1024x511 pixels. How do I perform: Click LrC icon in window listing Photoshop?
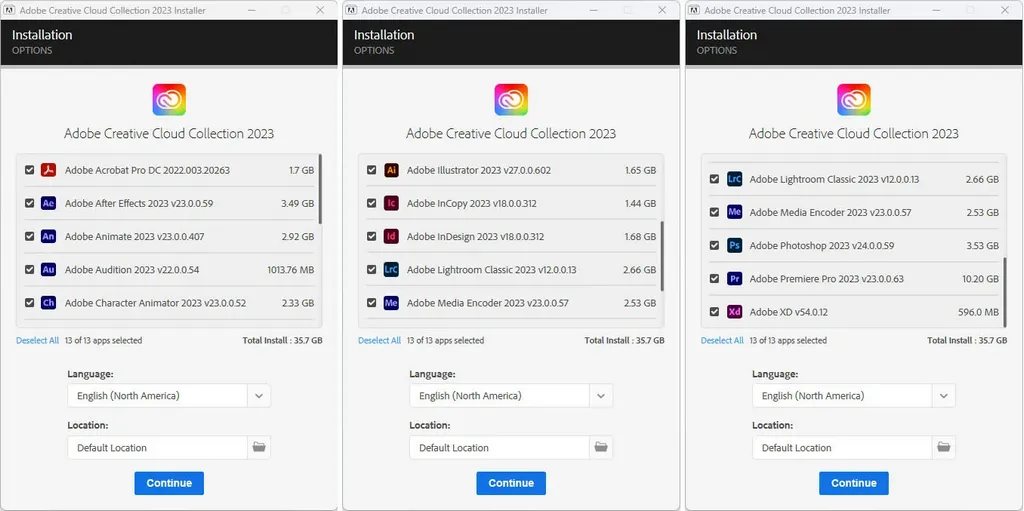click(734, 179)
